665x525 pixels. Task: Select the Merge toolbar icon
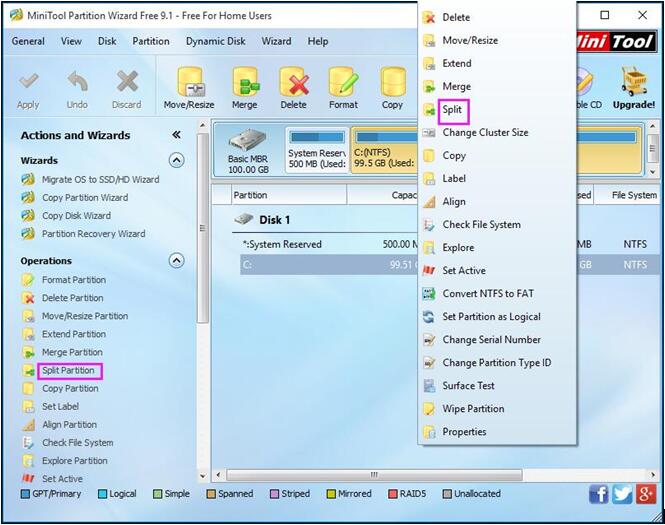pos(245,82)
